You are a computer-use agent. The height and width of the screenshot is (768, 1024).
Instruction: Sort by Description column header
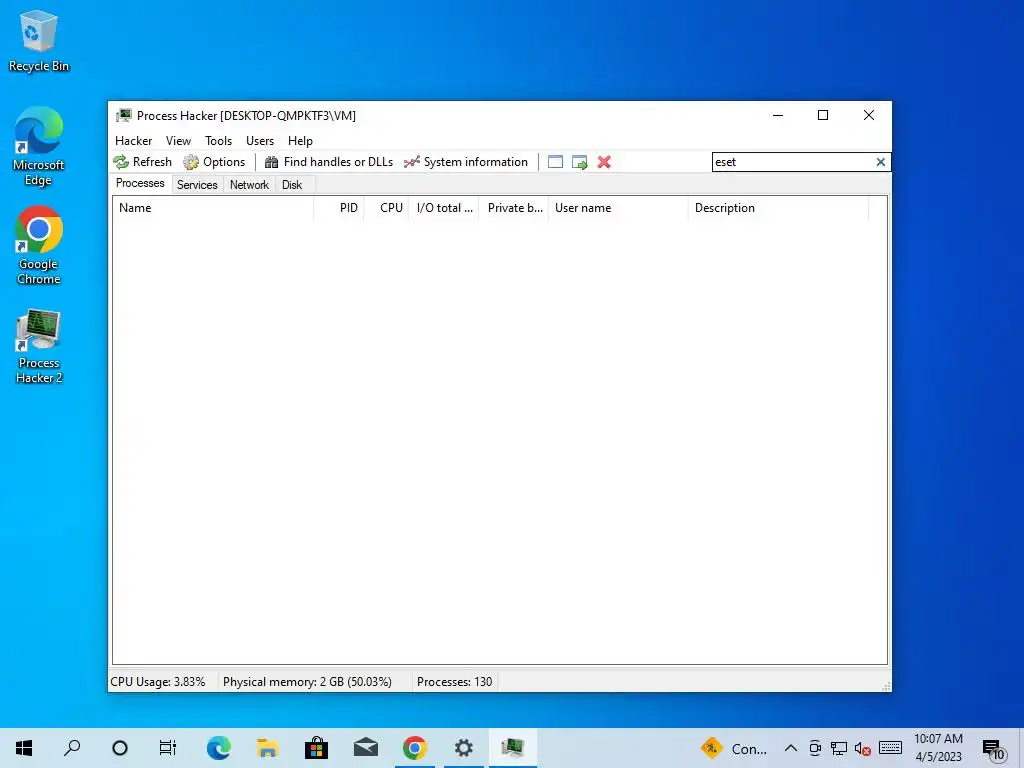(778, 208)
